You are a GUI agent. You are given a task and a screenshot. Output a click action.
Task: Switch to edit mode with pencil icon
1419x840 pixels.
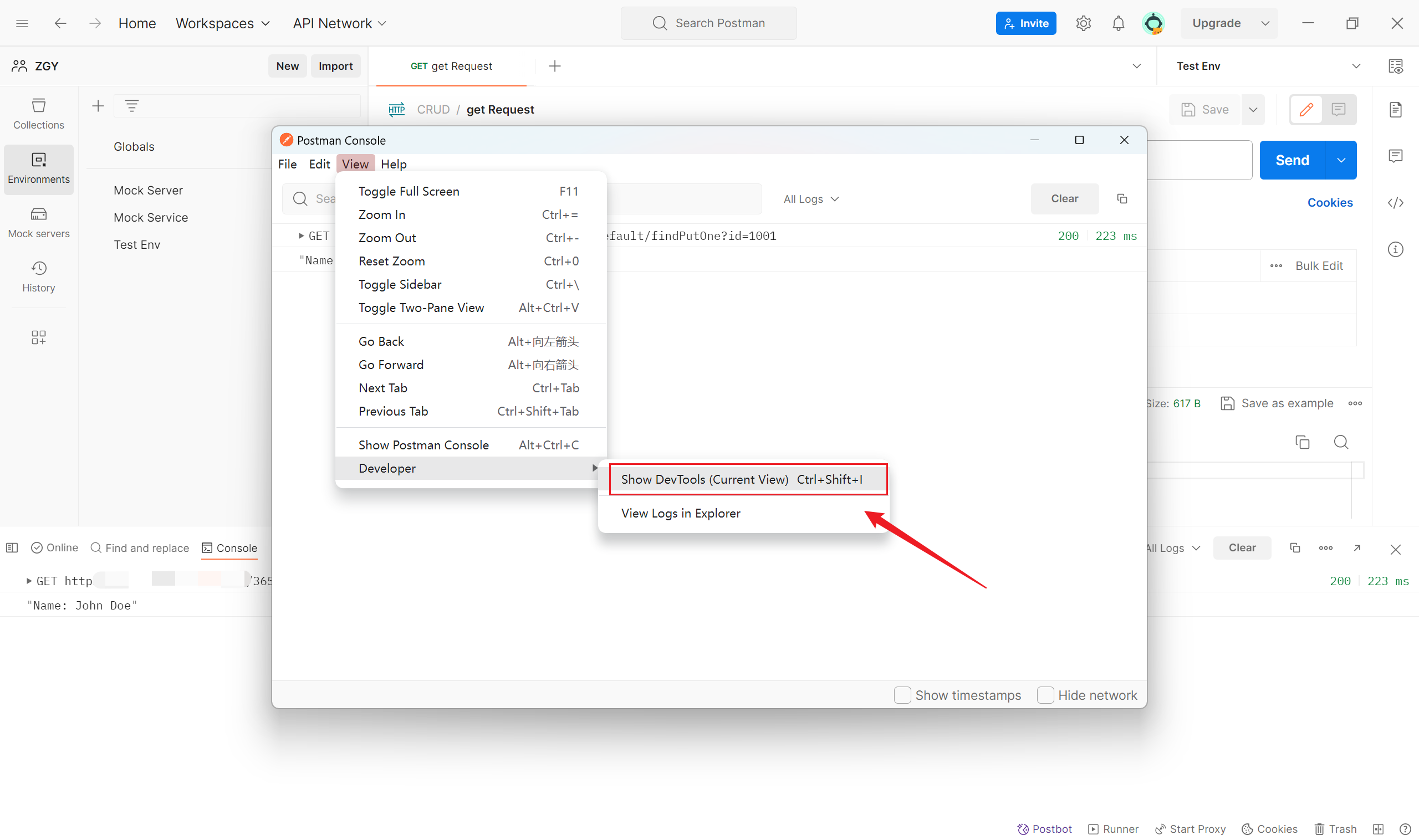point(1306,109)
